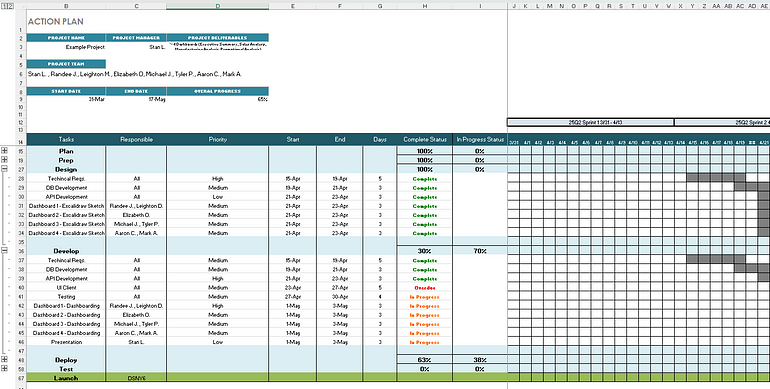
Task: Click the OVERALL PROGRESS header cell
Action: click(x=218, y=91)
